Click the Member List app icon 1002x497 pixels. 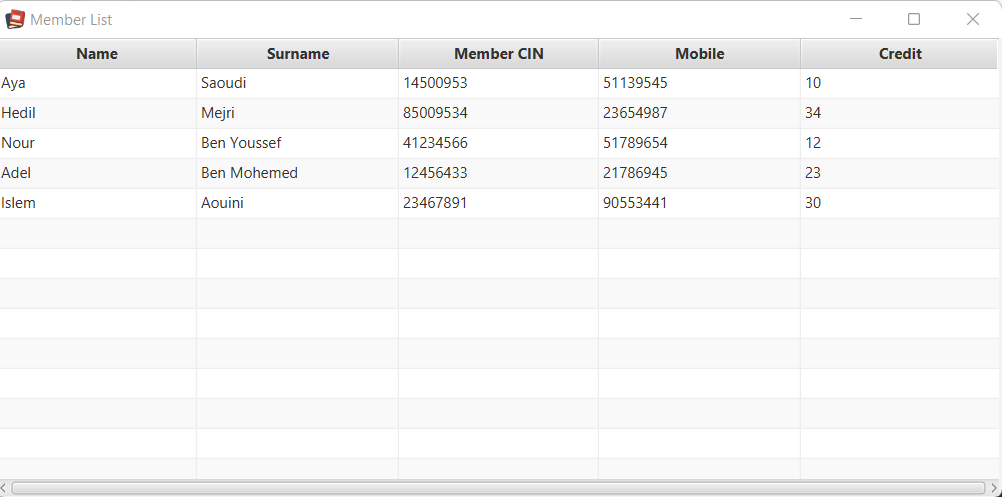click(15, 20)
